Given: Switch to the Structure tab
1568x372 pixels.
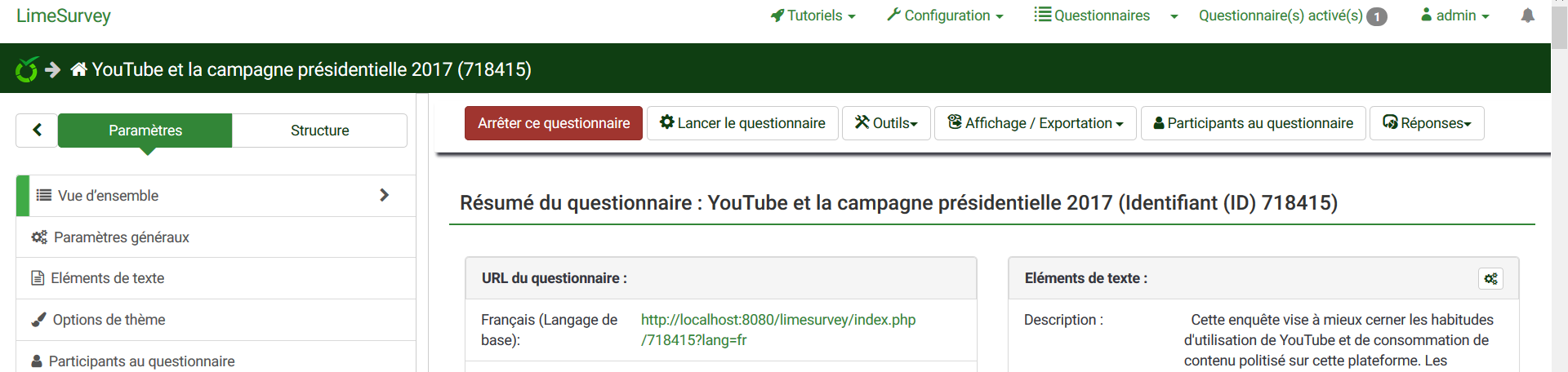Looking at the screenshot, I should (x=319, y=131).
